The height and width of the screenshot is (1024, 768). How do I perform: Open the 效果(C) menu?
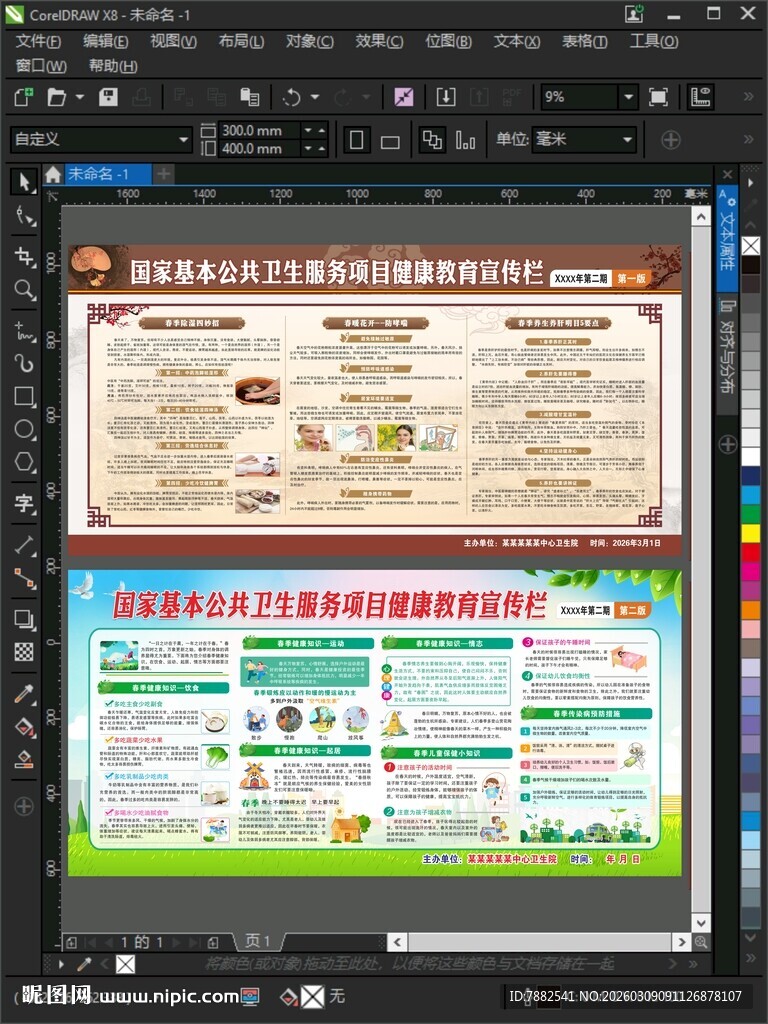379,41
